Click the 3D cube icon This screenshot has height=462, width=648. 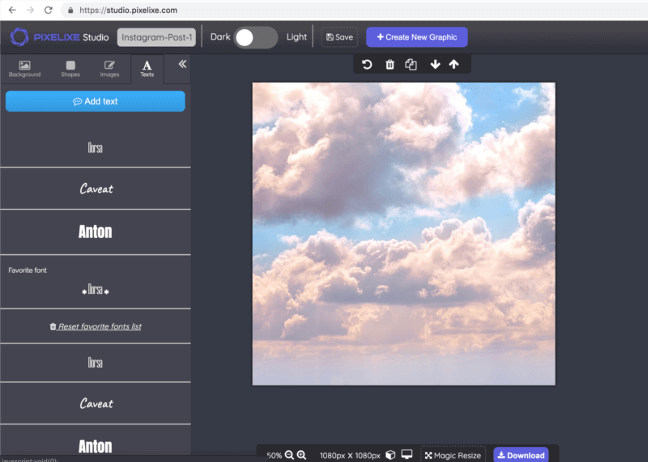tap(390, 455)
